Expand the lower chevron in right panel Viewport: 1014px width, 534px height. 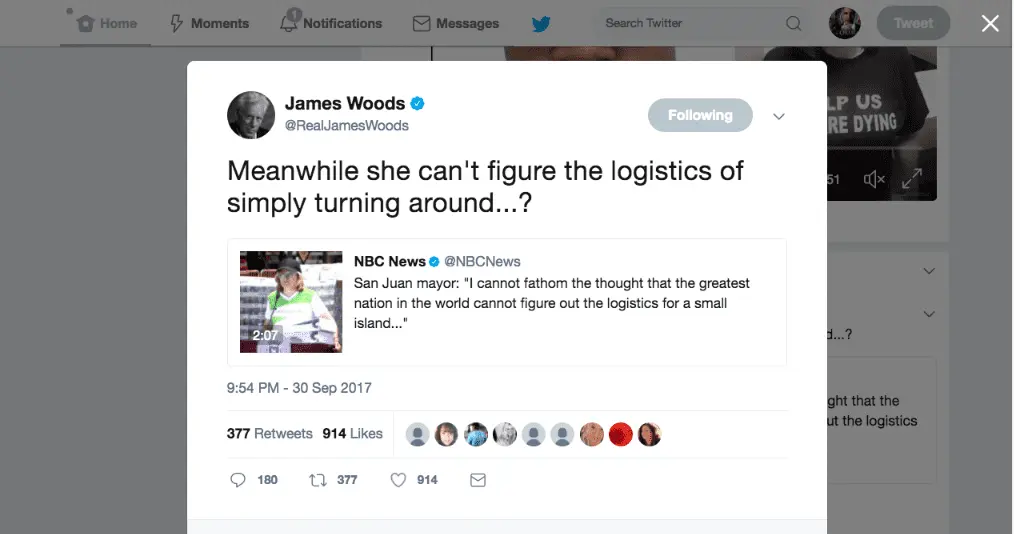(x=929, y=314)
